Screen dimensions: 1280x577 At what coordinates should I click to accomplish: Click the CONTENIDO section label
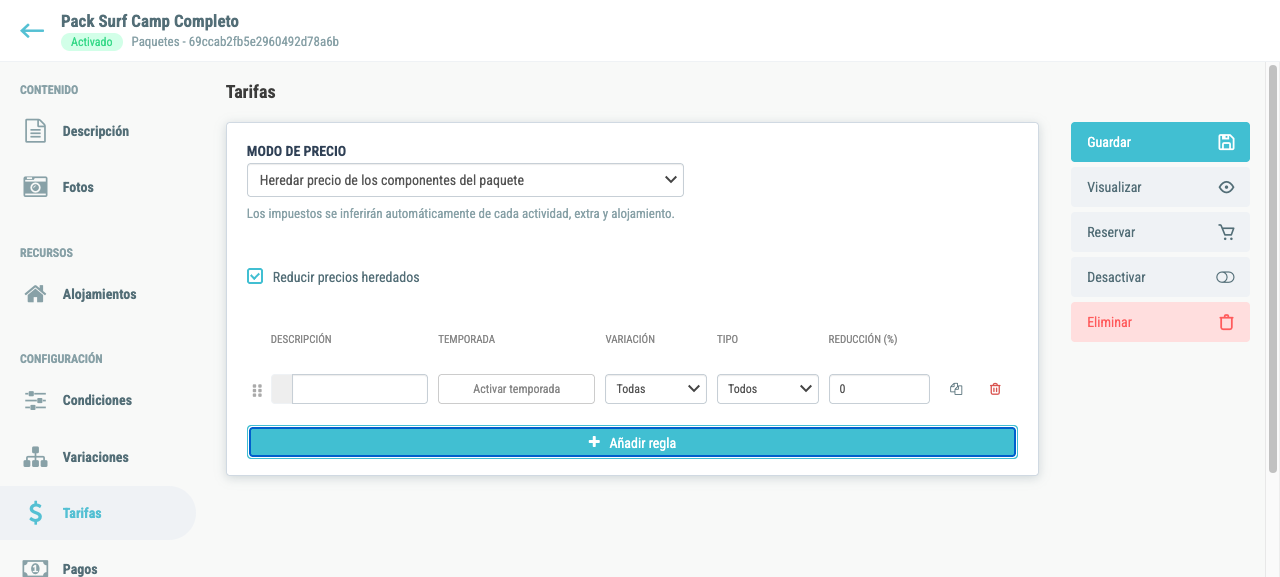[x=49, y=89]
